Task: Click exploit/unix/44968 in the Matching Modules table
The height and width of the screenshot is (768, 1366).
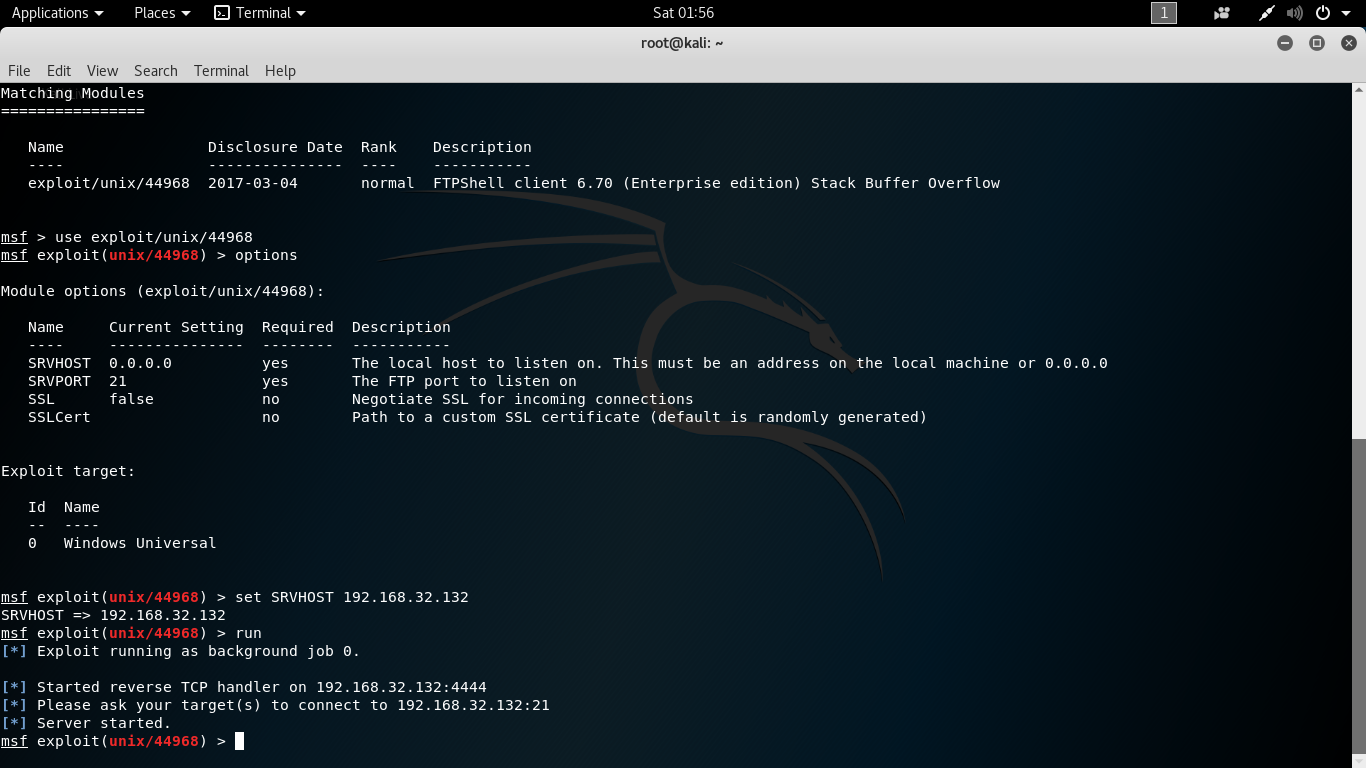Action: click(109, 183)
